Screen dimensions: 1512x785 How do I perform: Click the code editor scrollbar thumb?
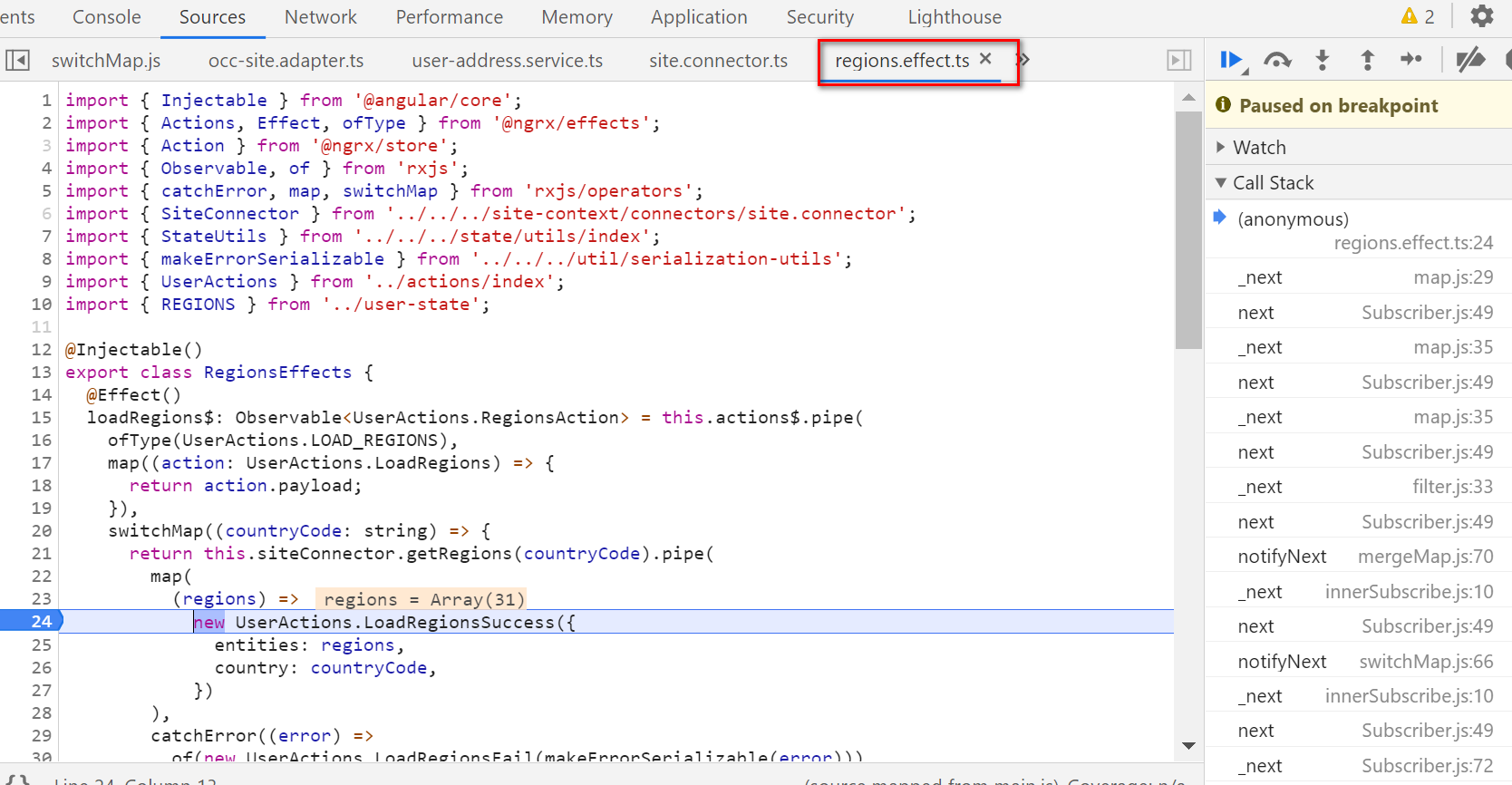tap(1188, 229)
